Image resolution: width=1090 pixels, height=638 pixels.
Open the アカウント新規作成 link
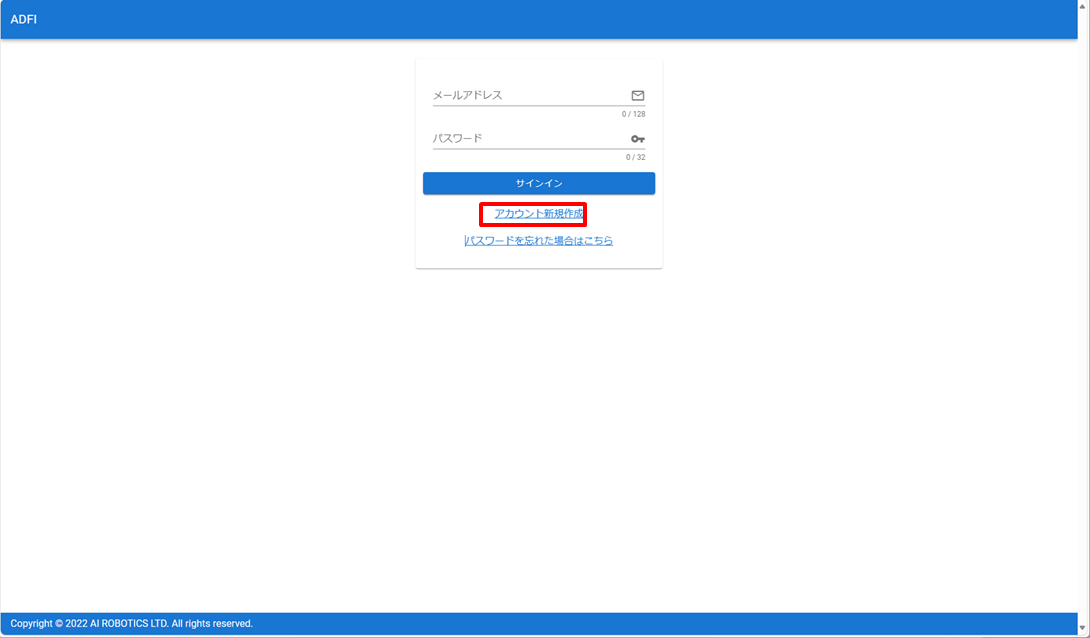(x=539, y=214)
